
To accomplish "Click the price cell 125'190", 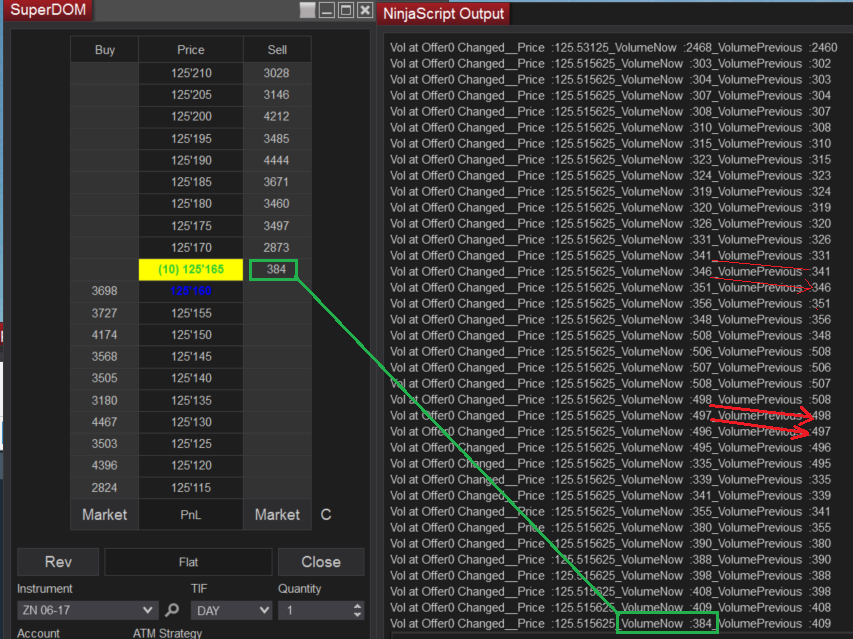I will pyautogui.click(x=191, y=160).
